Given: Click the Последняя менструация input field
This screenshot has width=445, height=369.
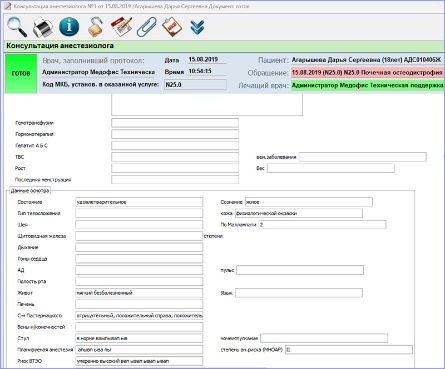Looking at the screenshot, I should 175,179.
